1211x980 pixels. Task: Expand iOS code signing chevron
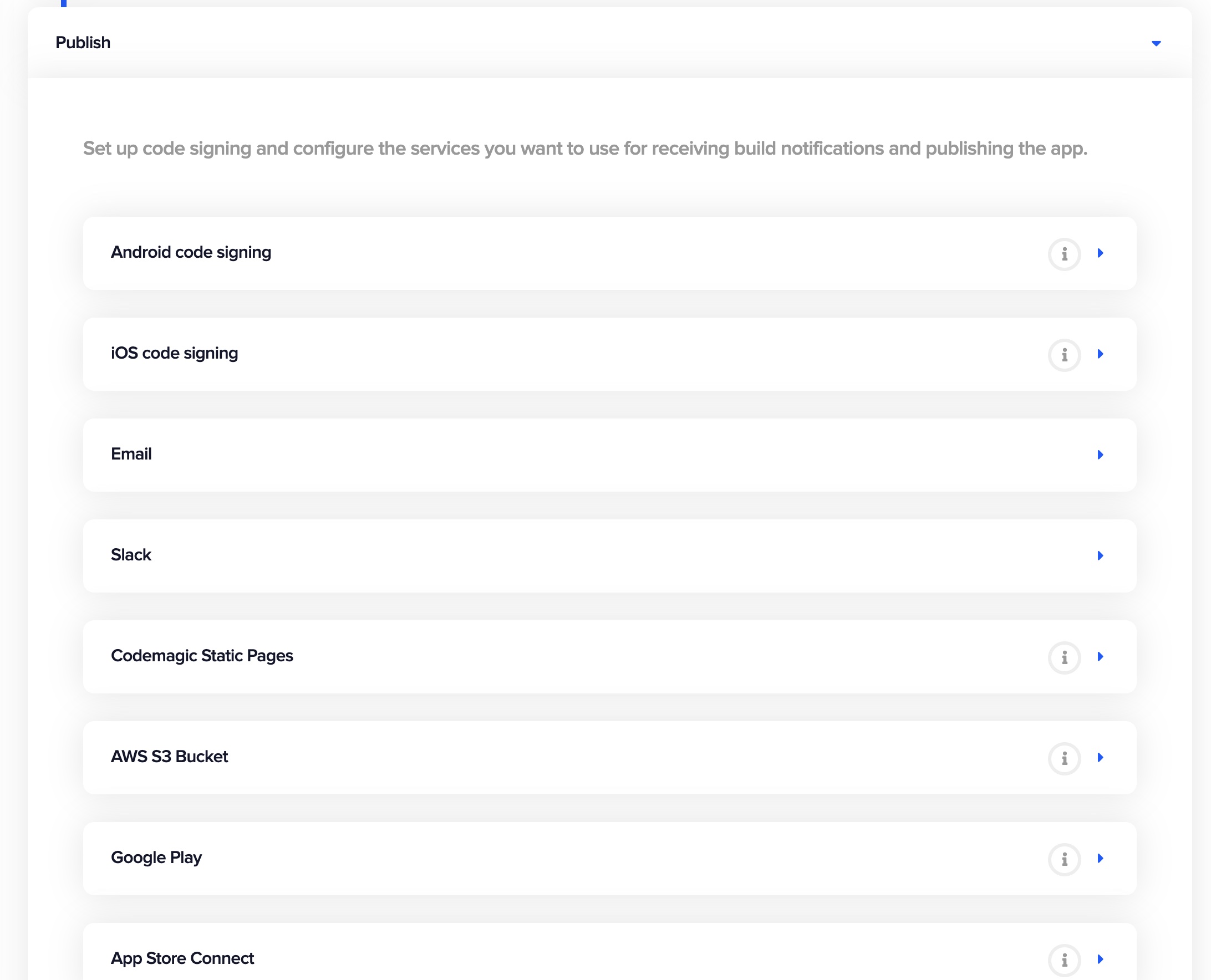pyautogui.click(x=1100, y=354)
